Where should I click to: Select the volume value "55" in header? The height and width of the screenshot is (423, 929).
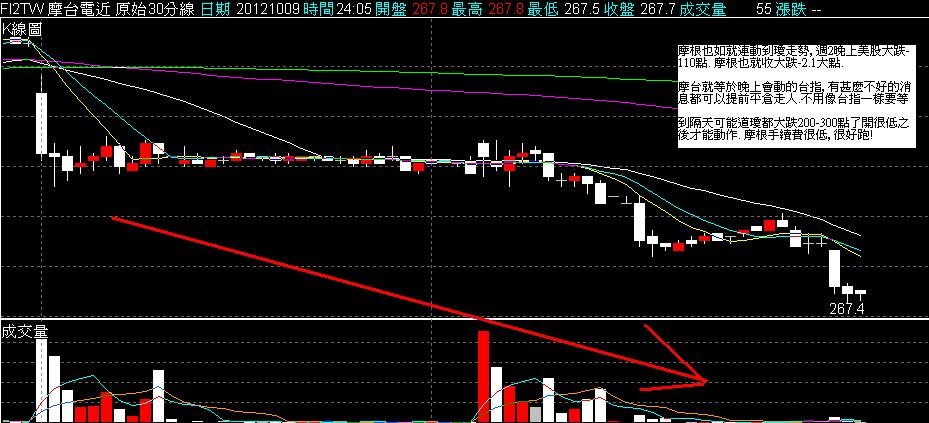coord(763,9)
